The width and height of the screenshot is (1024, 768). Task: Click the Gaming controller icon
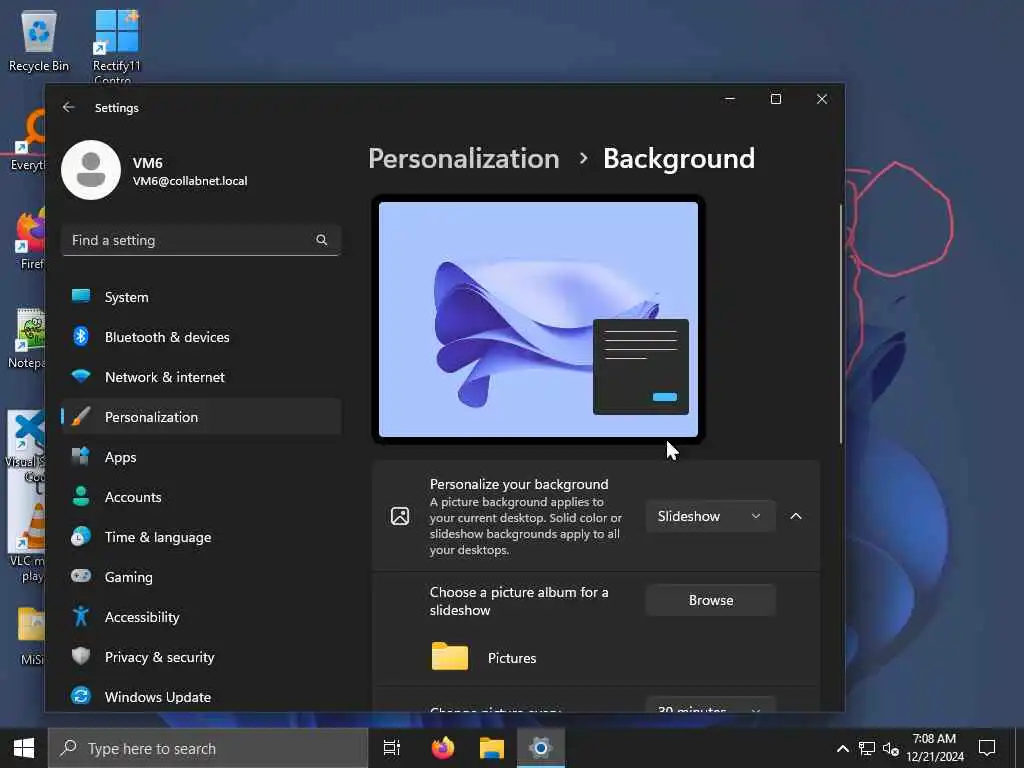[x=81, y=576]
